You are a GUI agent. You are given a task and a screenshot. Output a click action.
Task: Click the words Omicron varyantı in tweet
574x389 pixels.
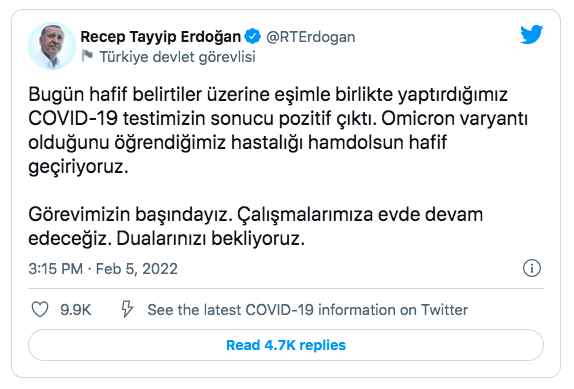pos(454,119)
